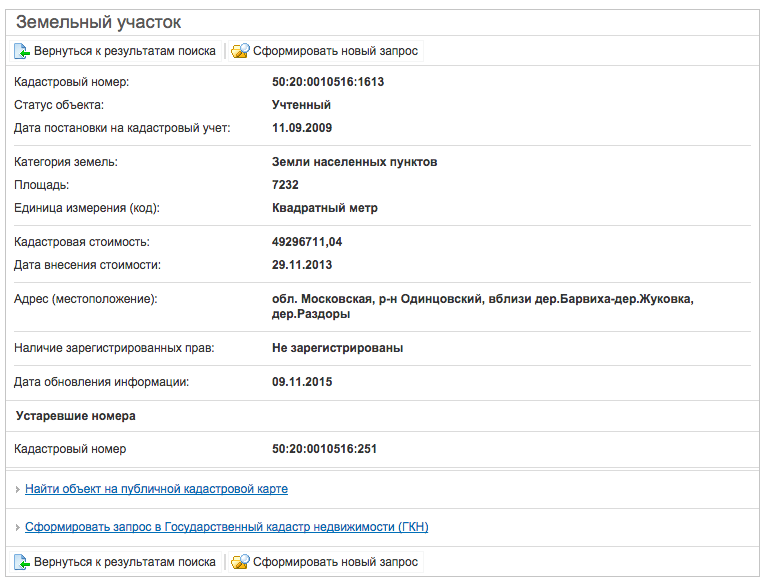Click cadastral number 50:20:0010516:1613
The image size is (767, 586).
tap(328, 82)
